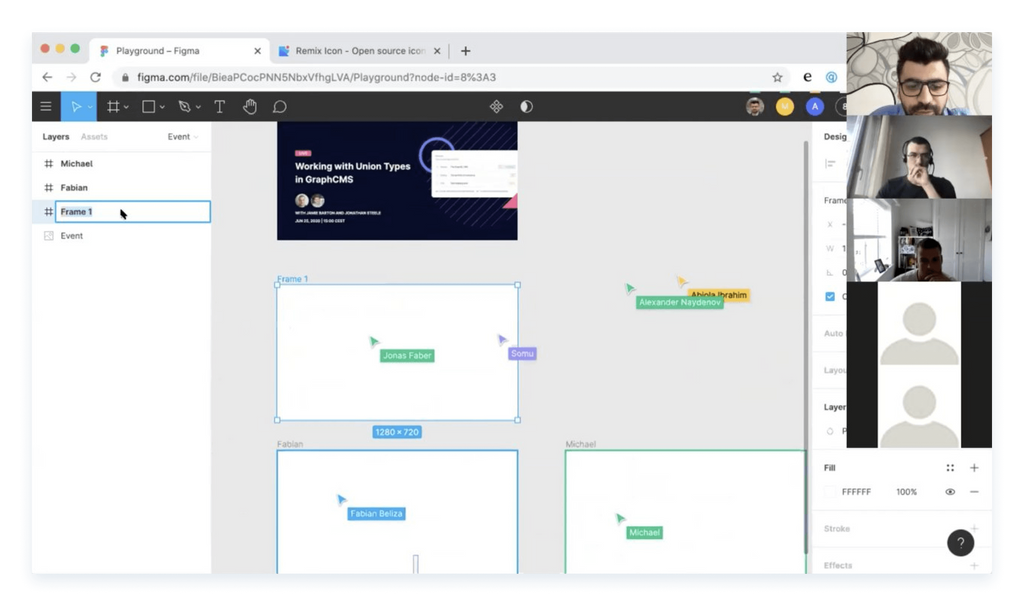Remove the fill with minus icon

point(974,492)
